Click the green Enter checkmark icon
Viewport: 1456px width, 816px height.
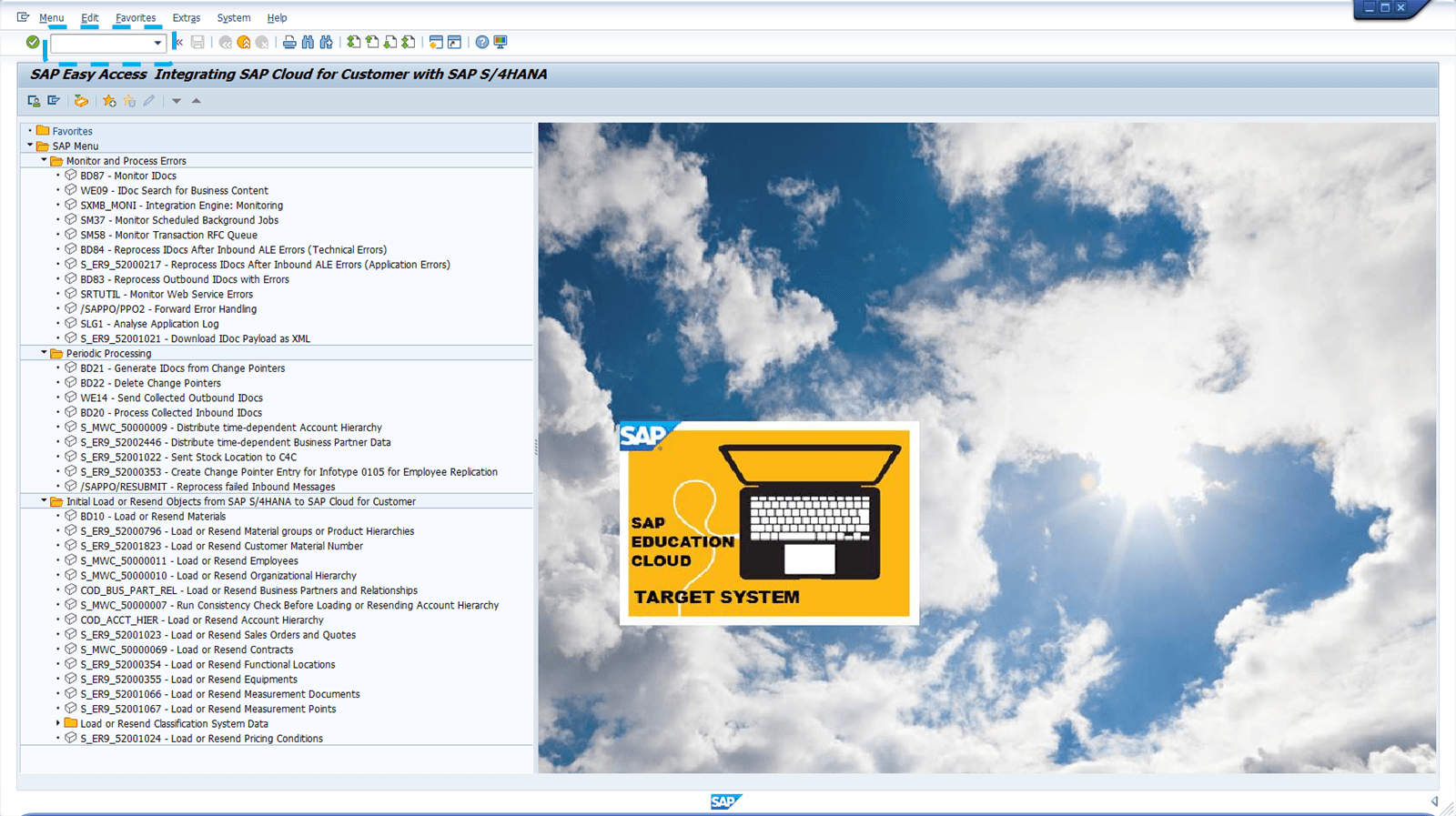tap(33, 42)
